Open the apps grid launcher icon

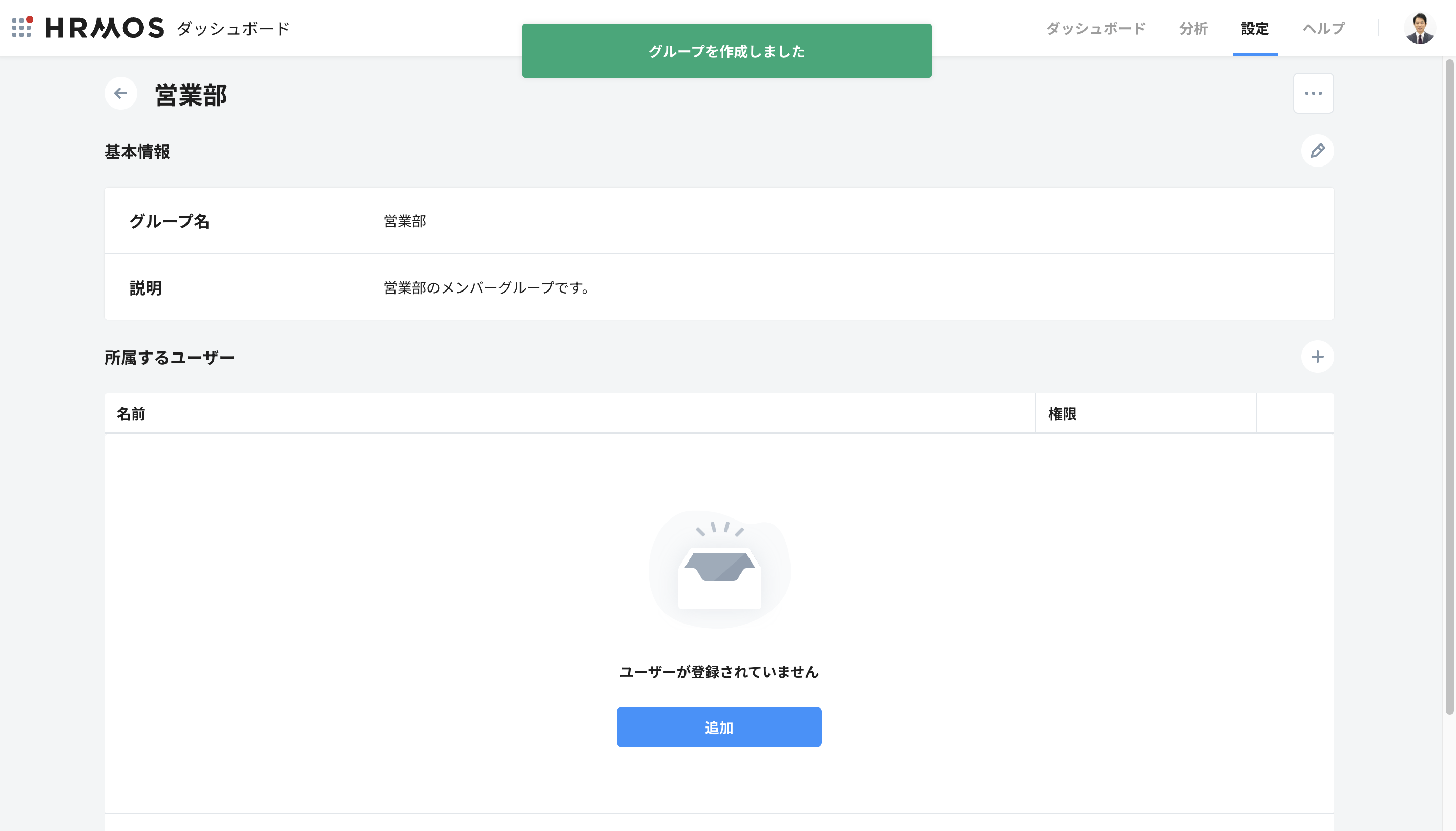tap(22, 27)
